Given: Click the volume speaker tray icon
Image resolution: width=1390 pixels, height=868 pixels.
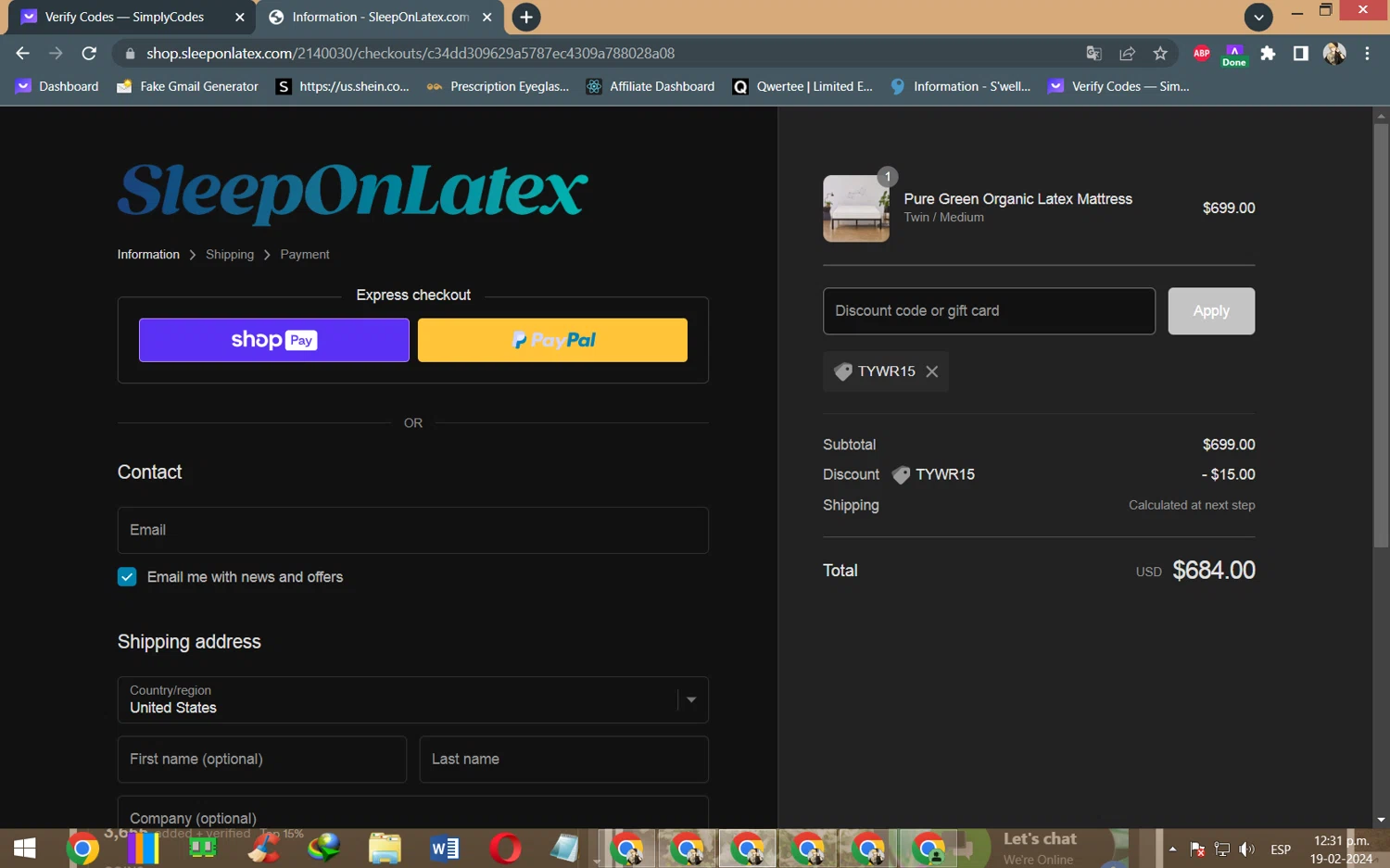Looking at the screenshot, I should pos(1247,849).
